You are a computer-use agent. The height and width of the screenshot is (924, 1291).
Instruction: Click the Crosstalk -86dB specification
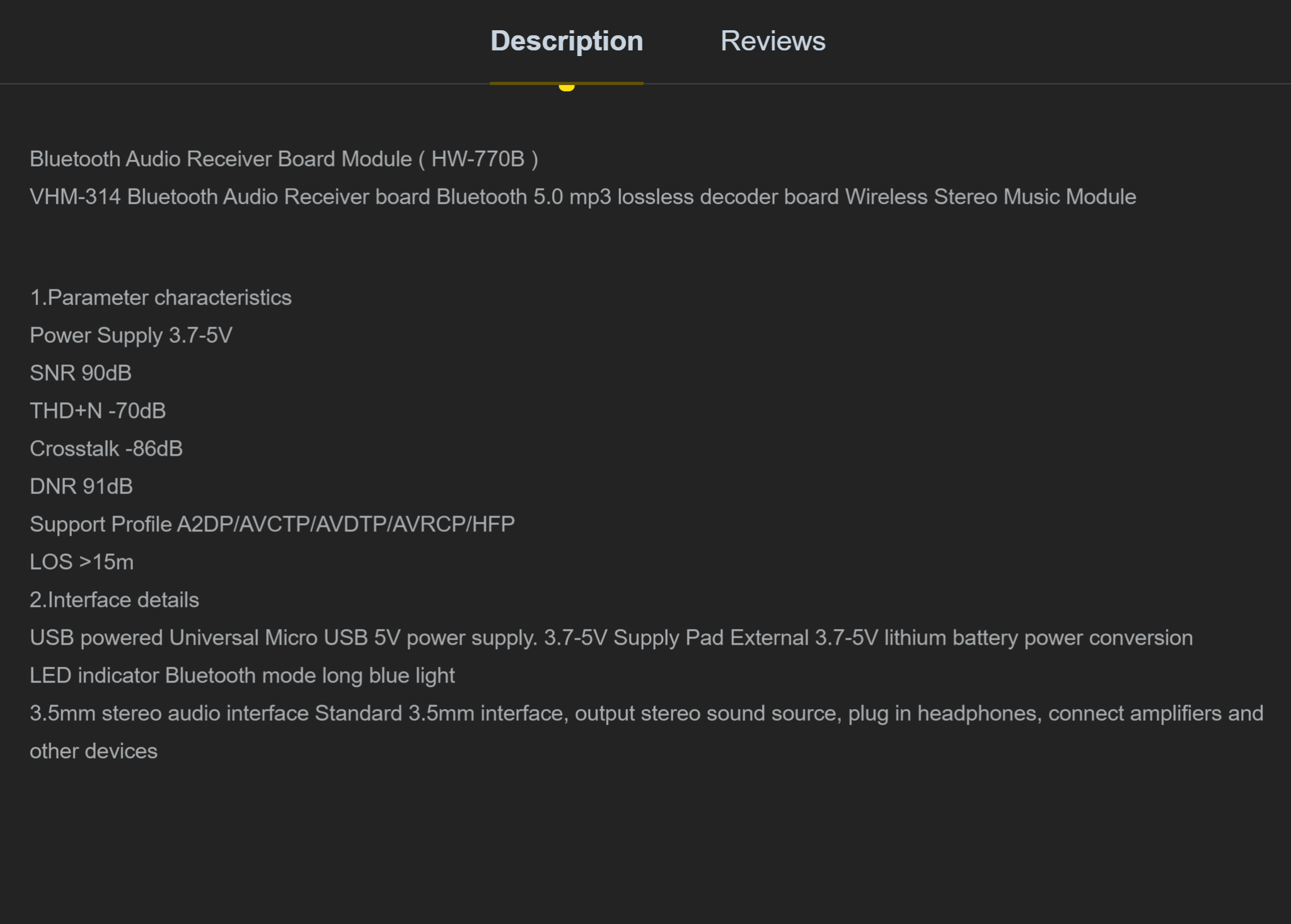106,449
